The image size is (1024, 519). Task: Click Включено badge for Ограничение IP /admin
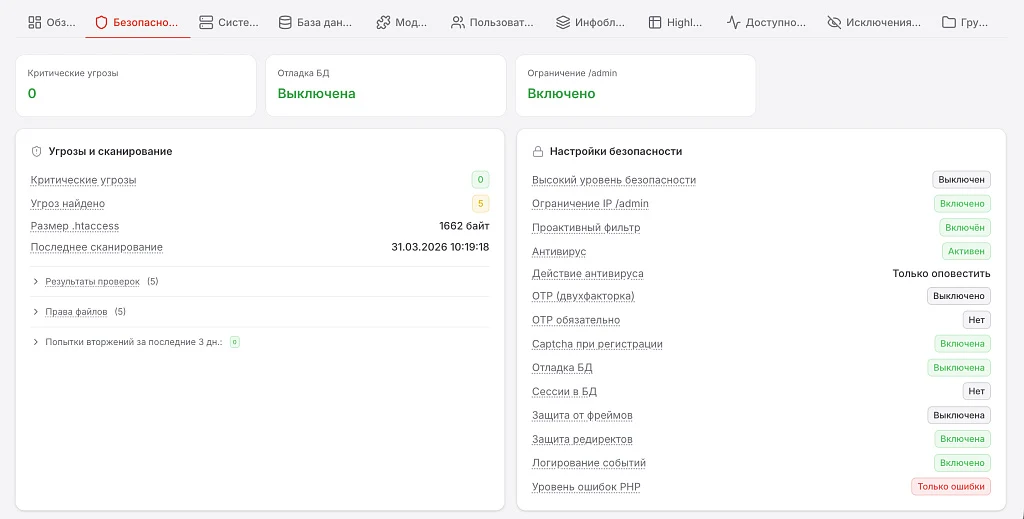pyautogui.click(x=963, y=204)
